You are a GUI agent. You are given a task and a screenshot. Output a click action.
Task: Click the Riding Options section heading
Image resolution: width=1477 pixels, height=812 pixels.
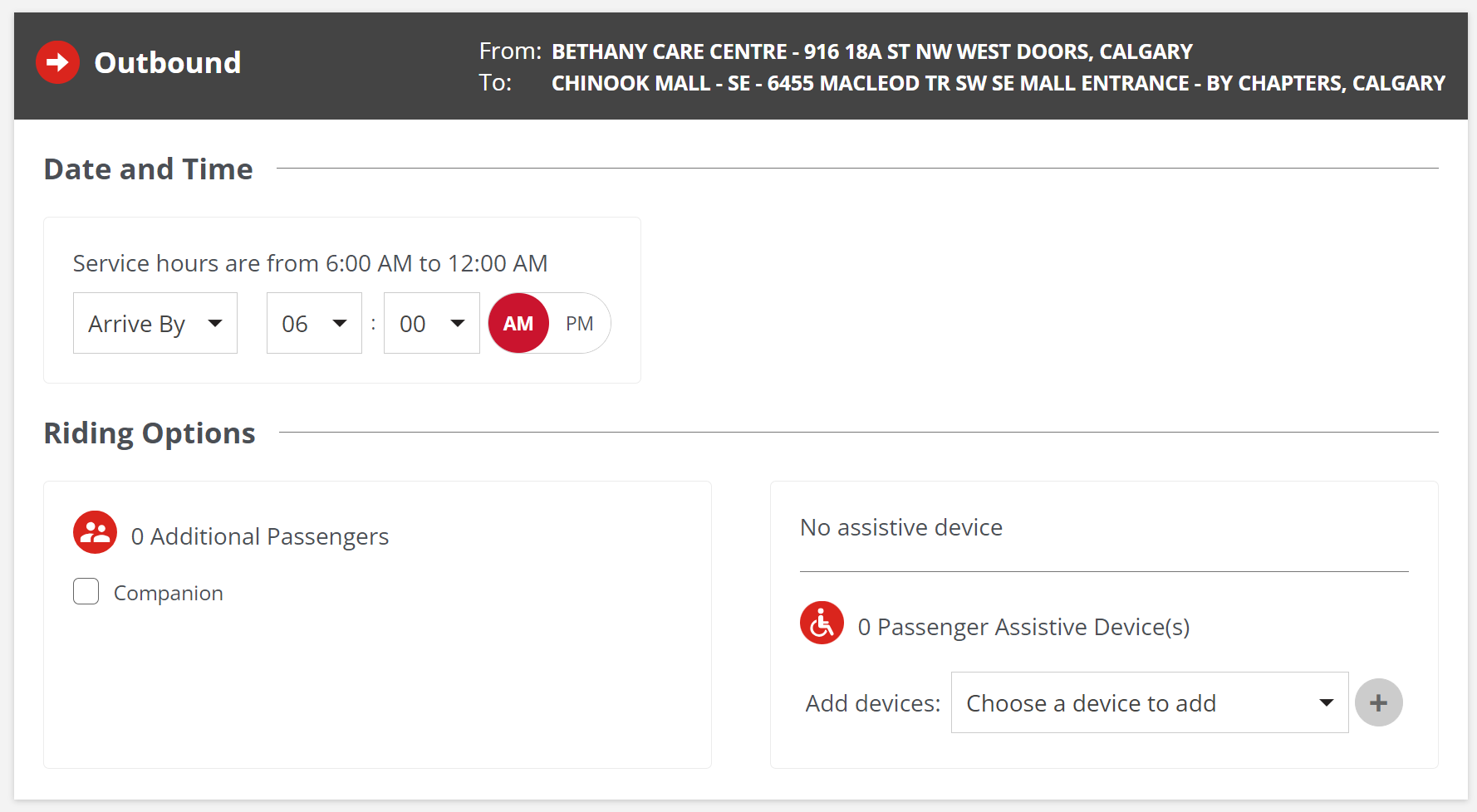tap(150, 433)
